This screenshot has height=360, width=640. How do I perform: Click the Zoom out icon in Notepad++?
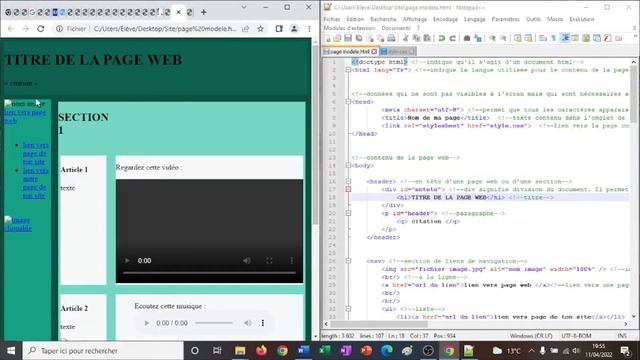tap(503, 38)
